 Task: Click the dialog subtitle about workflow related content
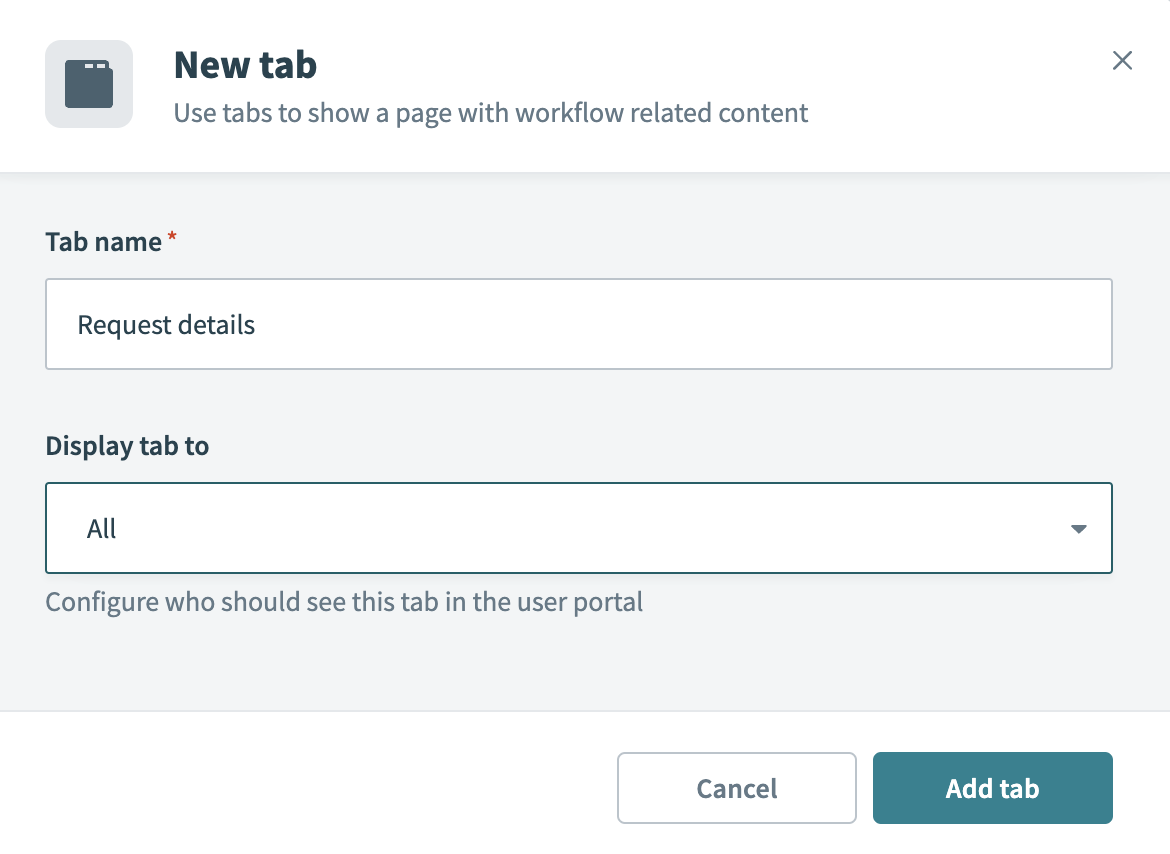coord(491,113)
